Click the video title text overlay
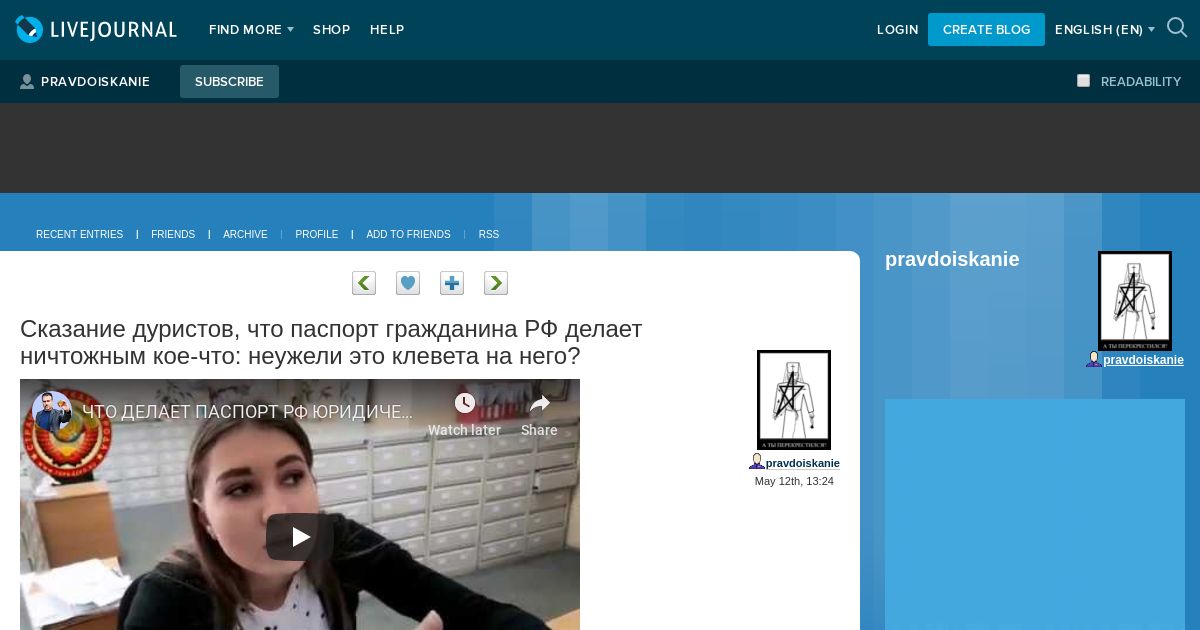The width and height of the screenshot is (1200, 630). click(247, 412)
